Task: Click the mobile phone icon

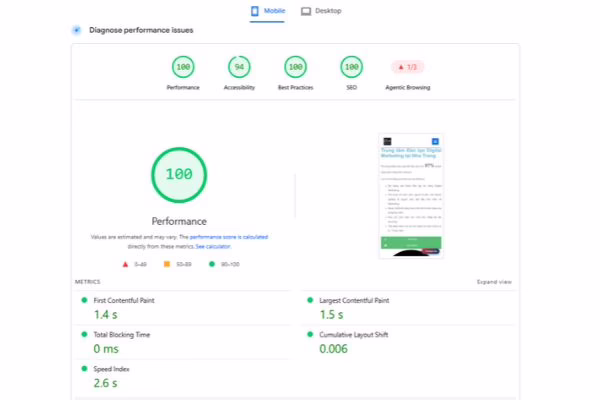Action: coord(255,11)
